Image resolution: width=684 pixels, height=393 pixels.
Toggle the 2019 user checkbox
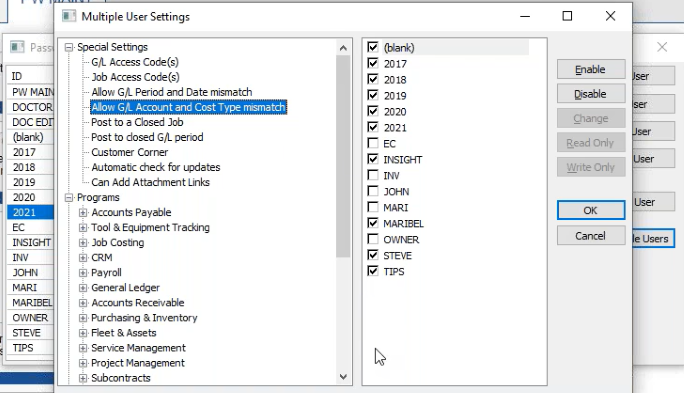[373, 95]
